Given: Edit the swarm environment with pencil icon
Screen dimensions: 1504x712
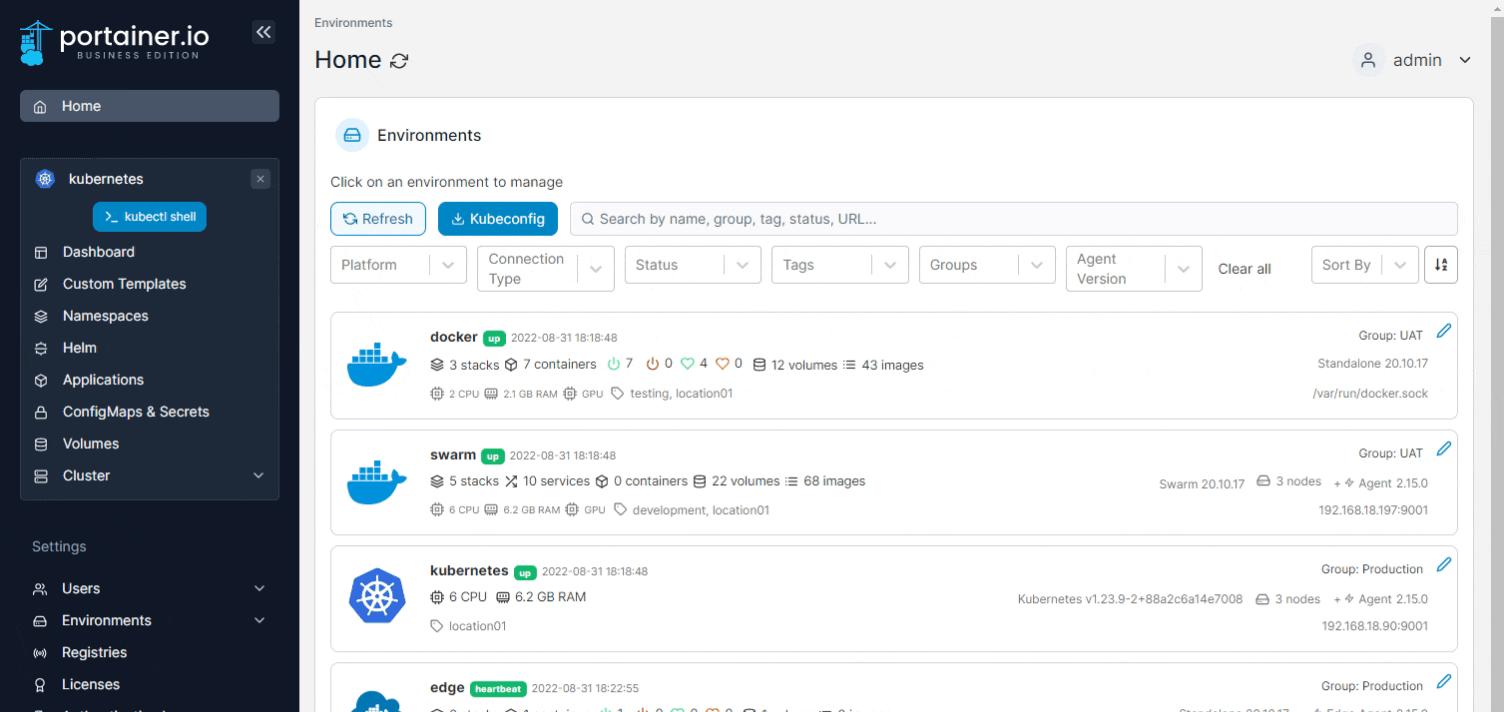Looking at the screenshot, I should click(x=1443, y=449).
